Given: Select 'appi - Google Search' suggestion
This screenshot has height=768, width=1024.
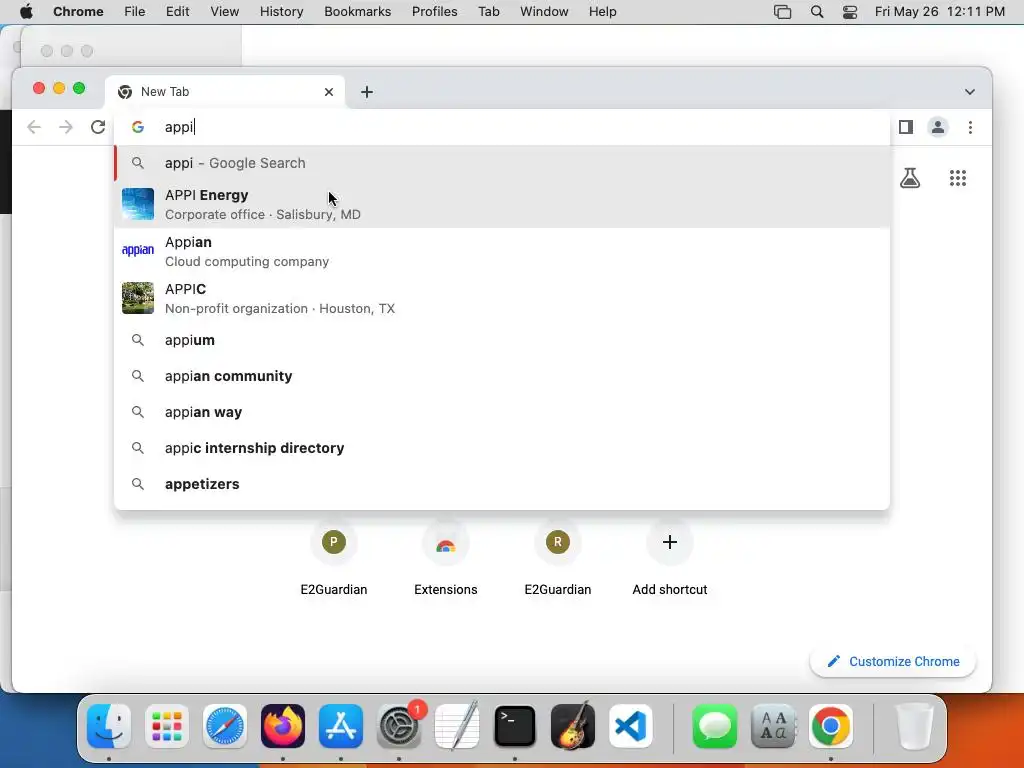Looking at the screenshot, I should click(502, 163).
